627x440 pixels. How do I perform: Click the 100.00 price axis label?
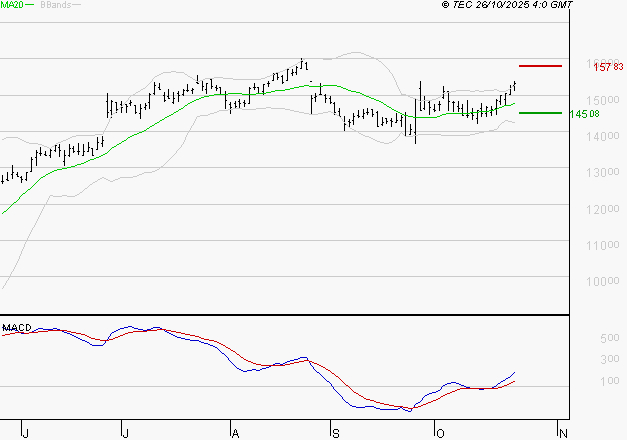[603, 282]
